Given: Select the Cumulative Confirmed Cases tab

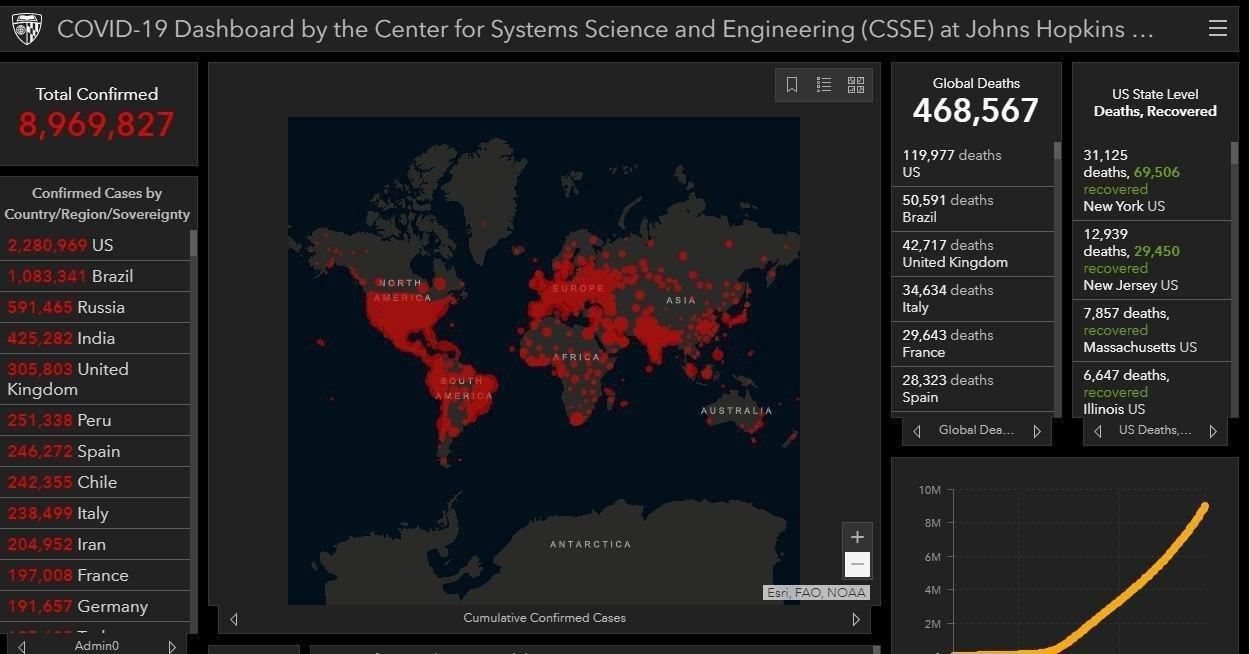Looking at the screenshot, I should pos(544,618).
